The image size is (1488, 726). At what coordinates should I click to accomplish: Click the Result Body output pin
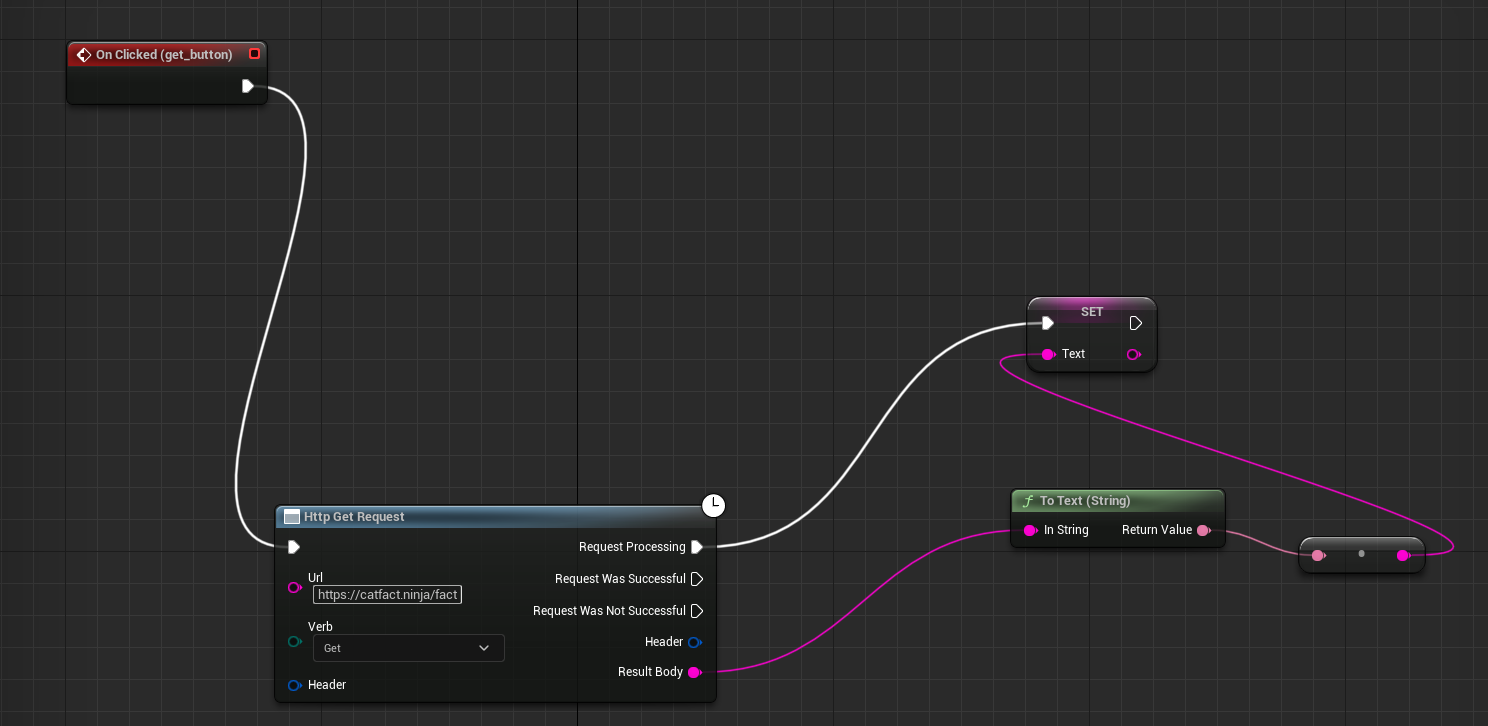pyautogui.click(x=694, y=672)
